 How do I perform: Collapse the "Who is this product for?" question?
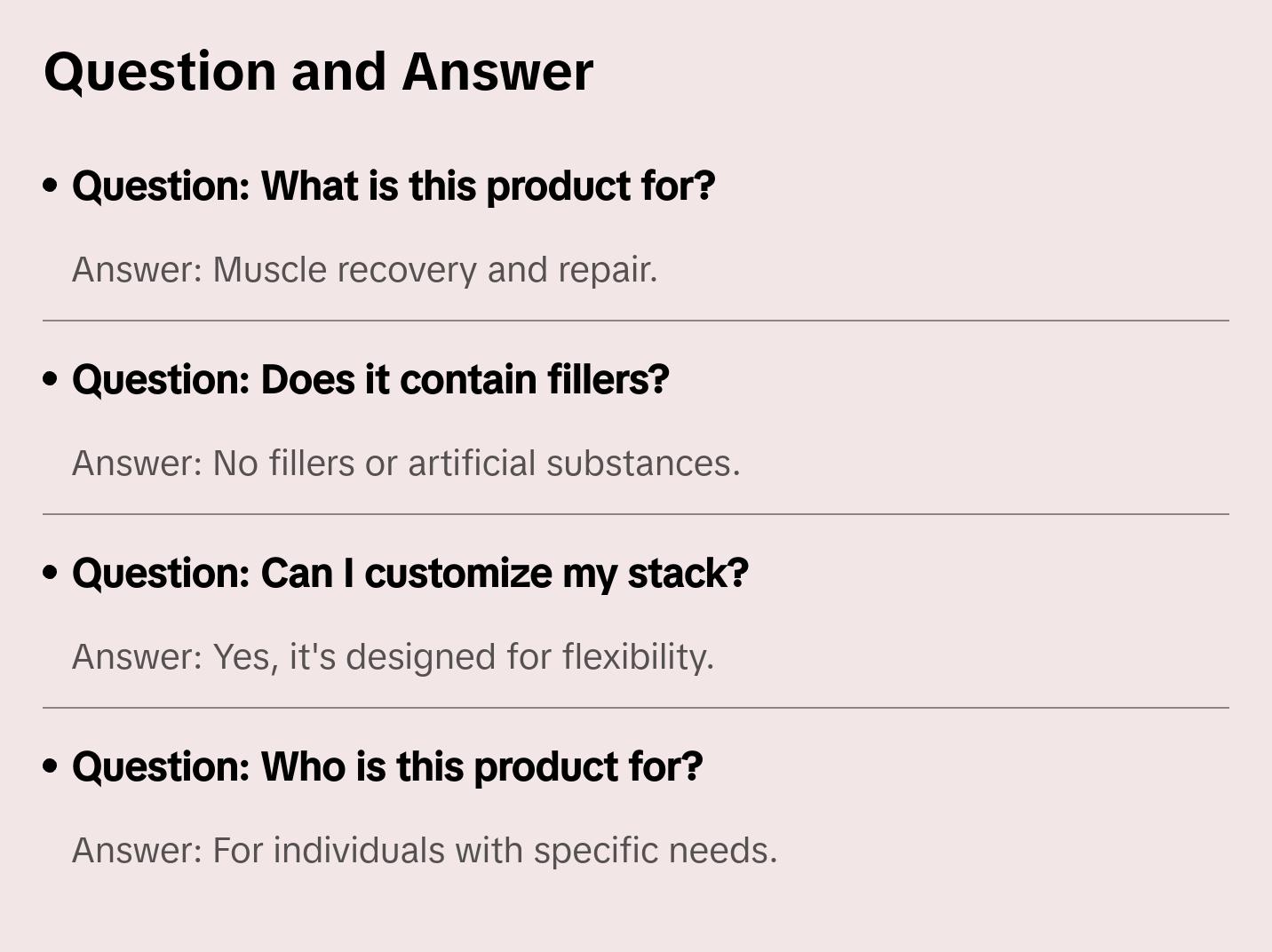387,766
